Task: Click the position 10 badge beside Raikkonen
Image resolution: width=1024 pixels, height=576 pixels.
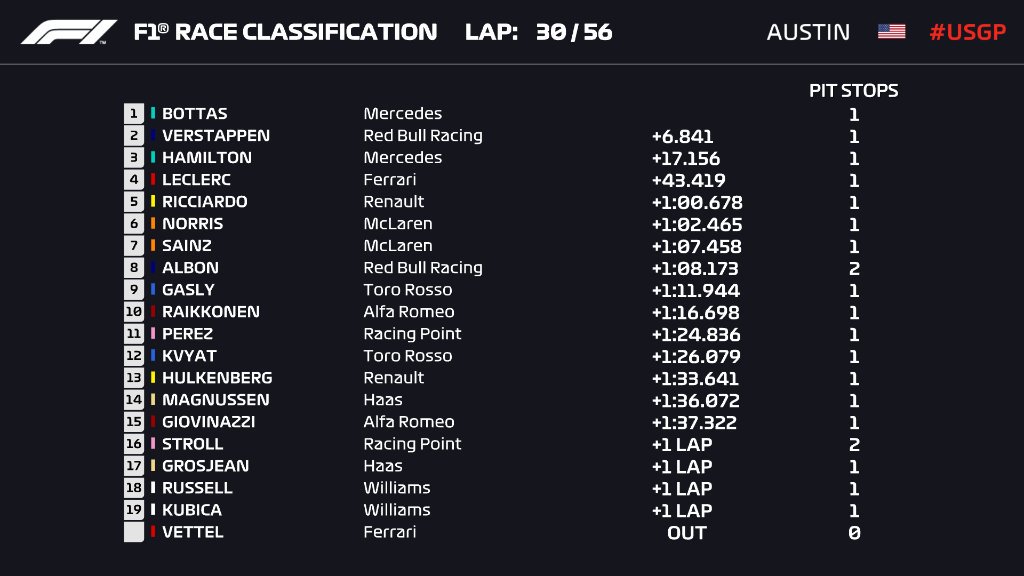Action: coord(134,312)
